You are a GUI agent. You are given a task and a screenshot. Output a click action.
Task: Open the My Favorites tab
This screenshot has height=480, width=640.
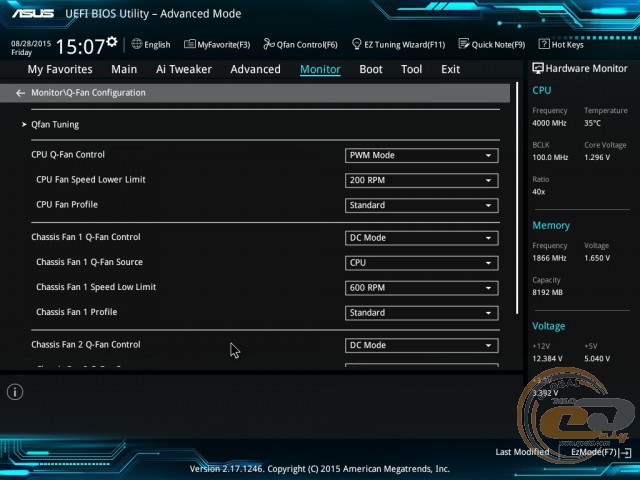point(60,69)
